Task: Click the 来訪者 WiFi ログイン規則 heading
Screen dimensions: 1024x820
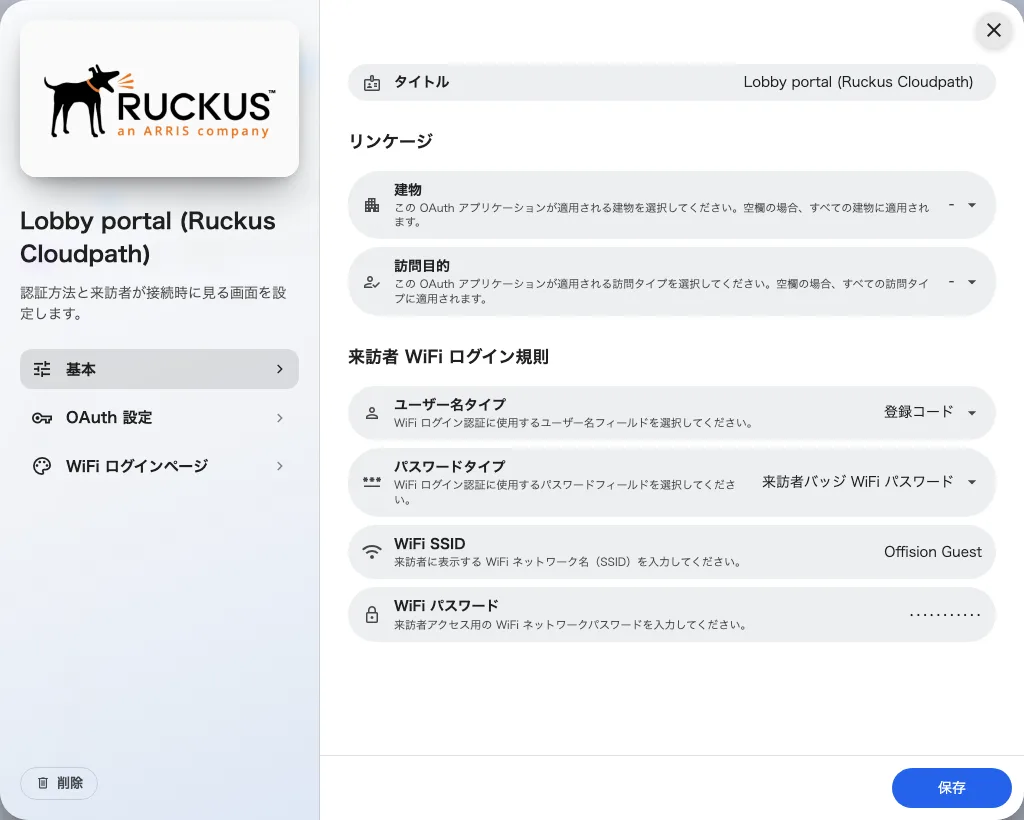Action: (449, 356)
